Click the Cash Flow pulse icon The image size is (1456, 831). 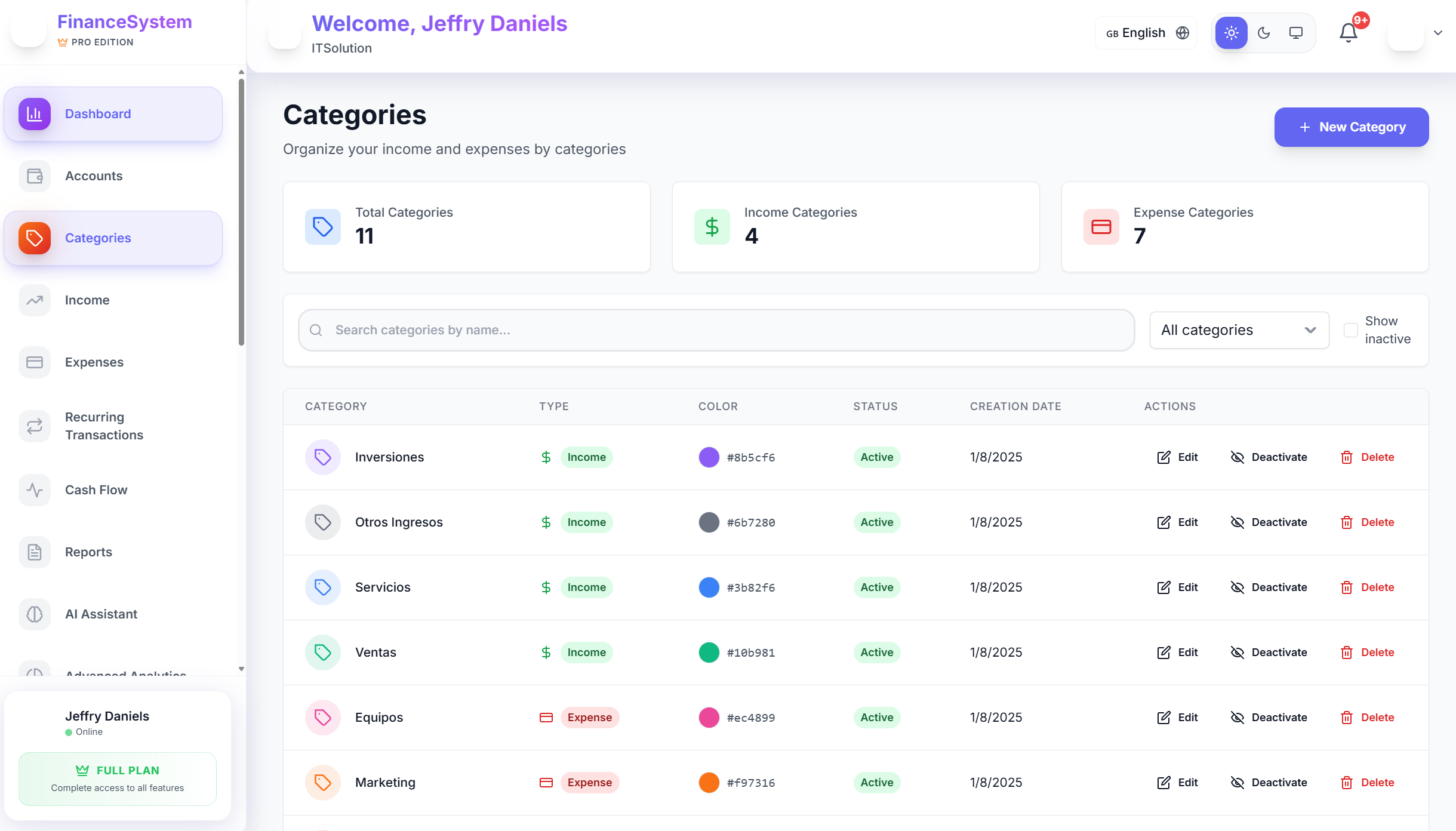pyautogui.click(x=35, y=490)
